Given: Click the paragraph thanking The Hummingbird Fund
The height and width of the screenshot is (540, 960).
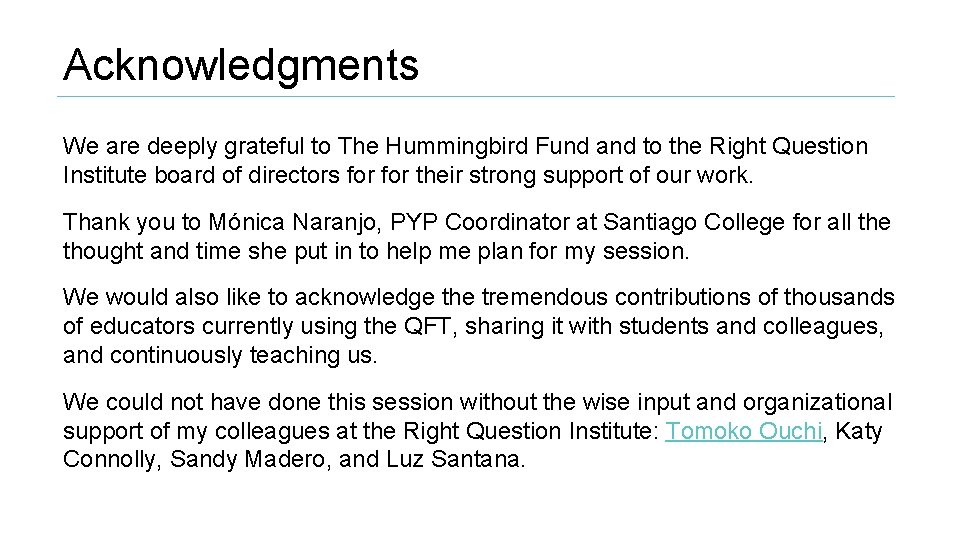Looking at the screenshot, I should click(x=465, y=161).
